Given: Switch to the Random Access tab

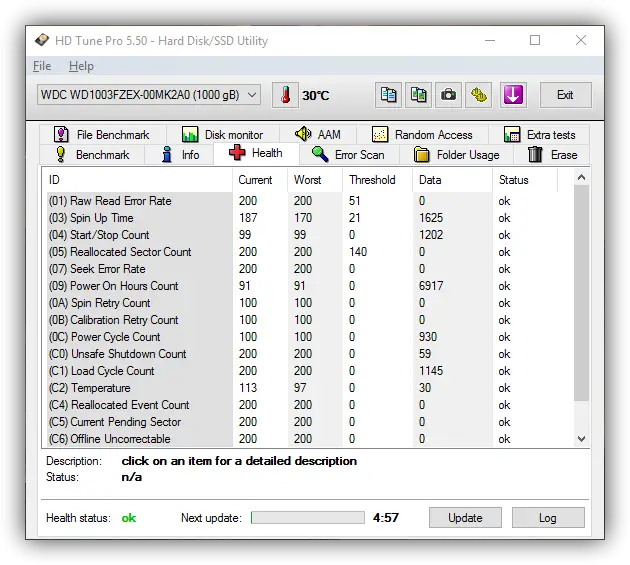Looking at the screenshot, I should [422, 135].
